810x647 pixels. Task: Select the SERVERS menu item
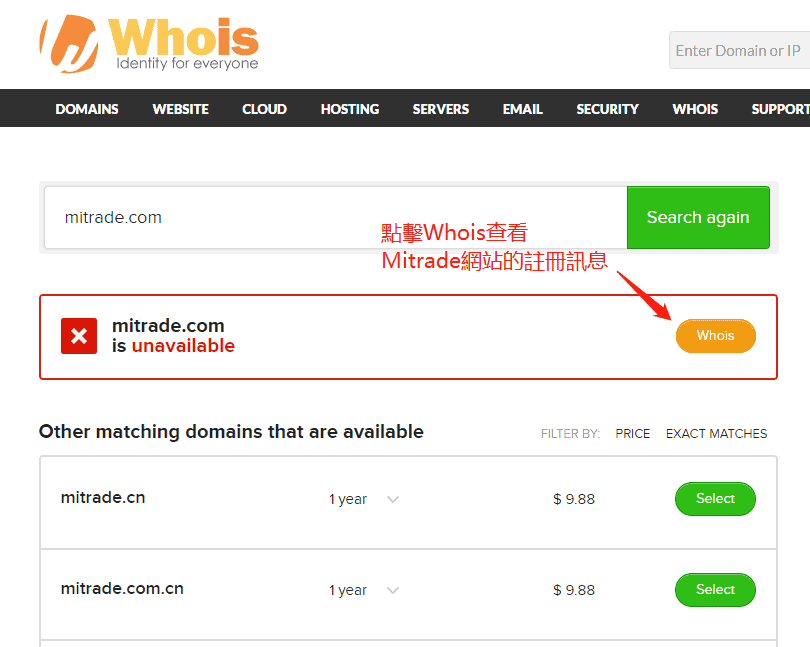click(x=441, y=109)
